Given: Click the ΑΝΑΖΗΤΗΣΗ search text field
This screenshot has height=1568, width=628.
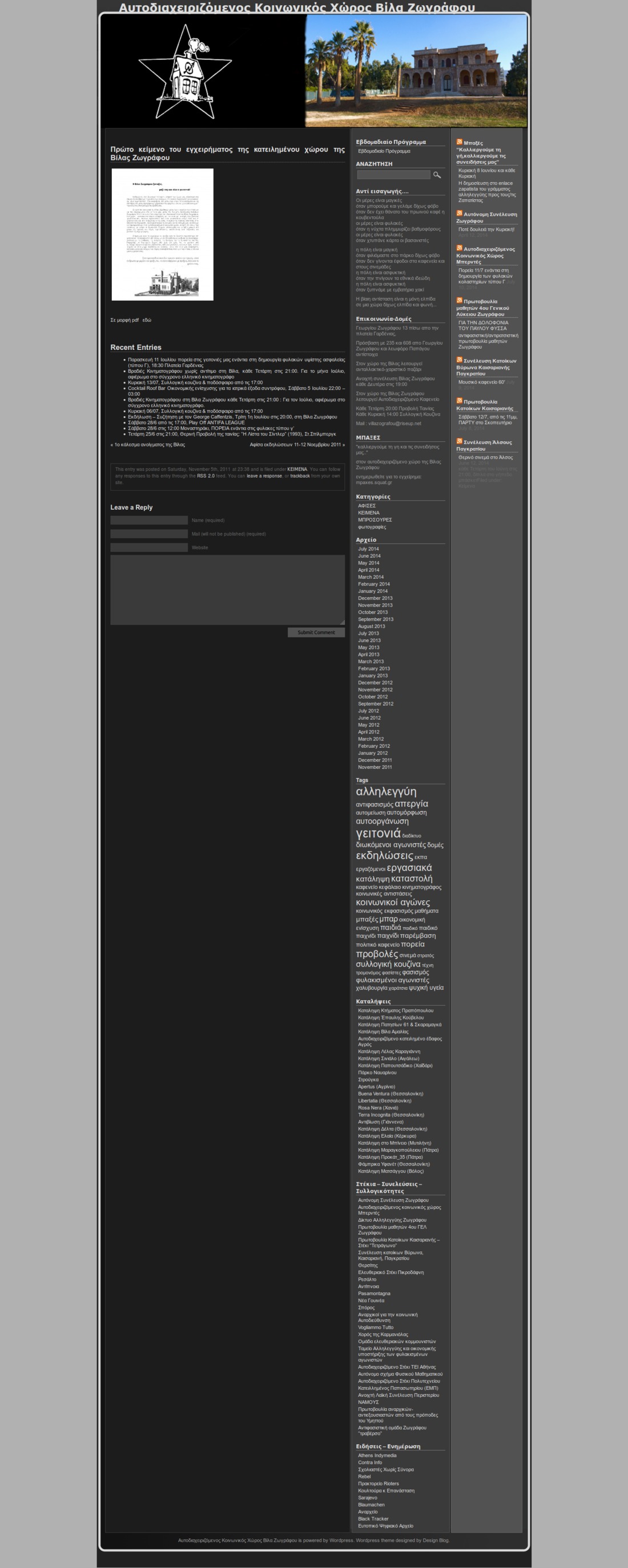Looking at the screenshot, I should pos(394,175).
